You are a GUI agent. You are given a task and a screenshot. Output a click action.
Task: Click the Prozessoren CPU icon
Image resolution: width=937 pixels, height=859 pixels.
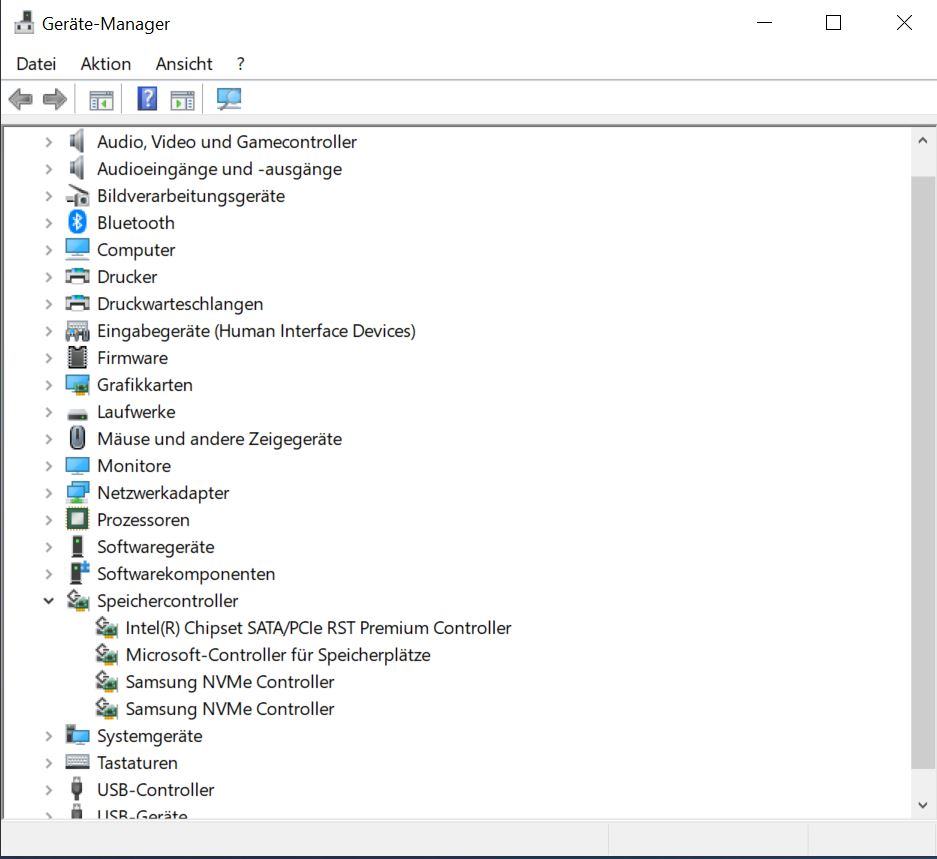pyautogui.click(x=77, y=519)
